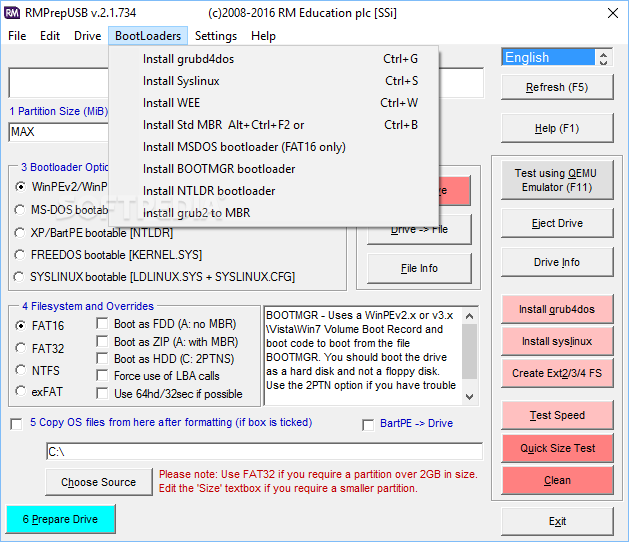Select SYSLINUX bootable radio option
Image resolution: width=629 pixels, height=542 pixels.
[19, 277]
